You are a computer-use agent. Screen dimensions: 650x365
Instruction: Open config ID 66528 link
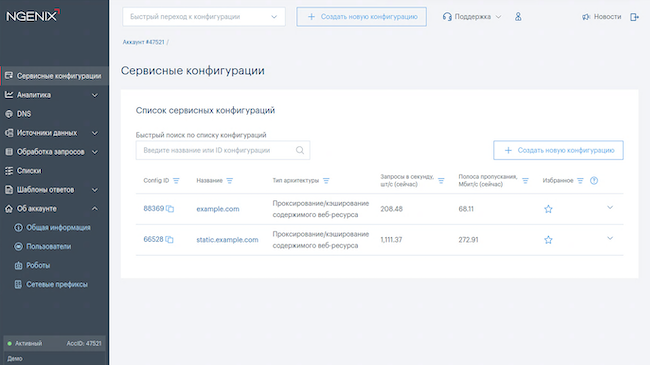[153, 239]
